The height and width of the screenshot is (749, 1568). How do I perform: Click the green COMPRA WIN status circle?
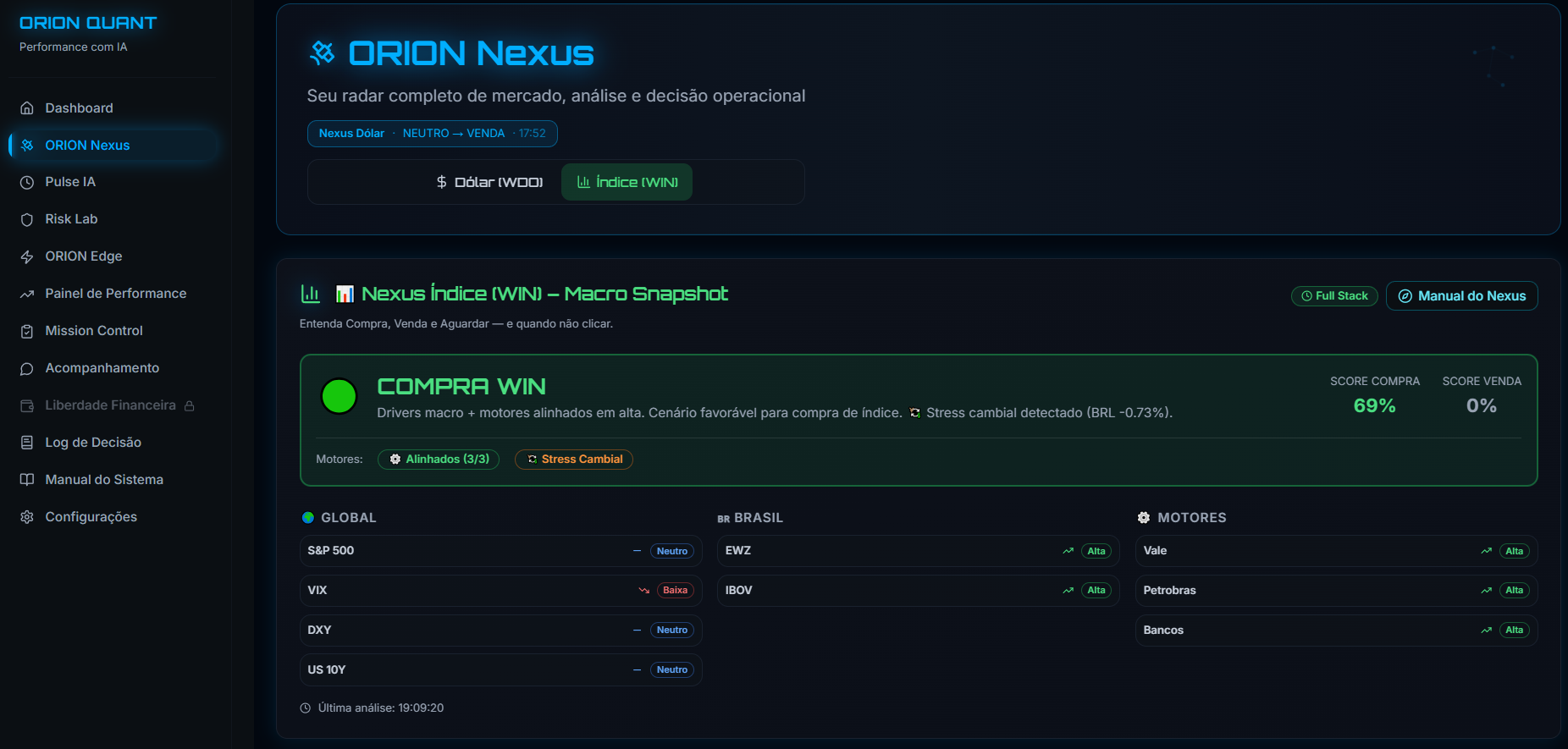click(340, 396)
